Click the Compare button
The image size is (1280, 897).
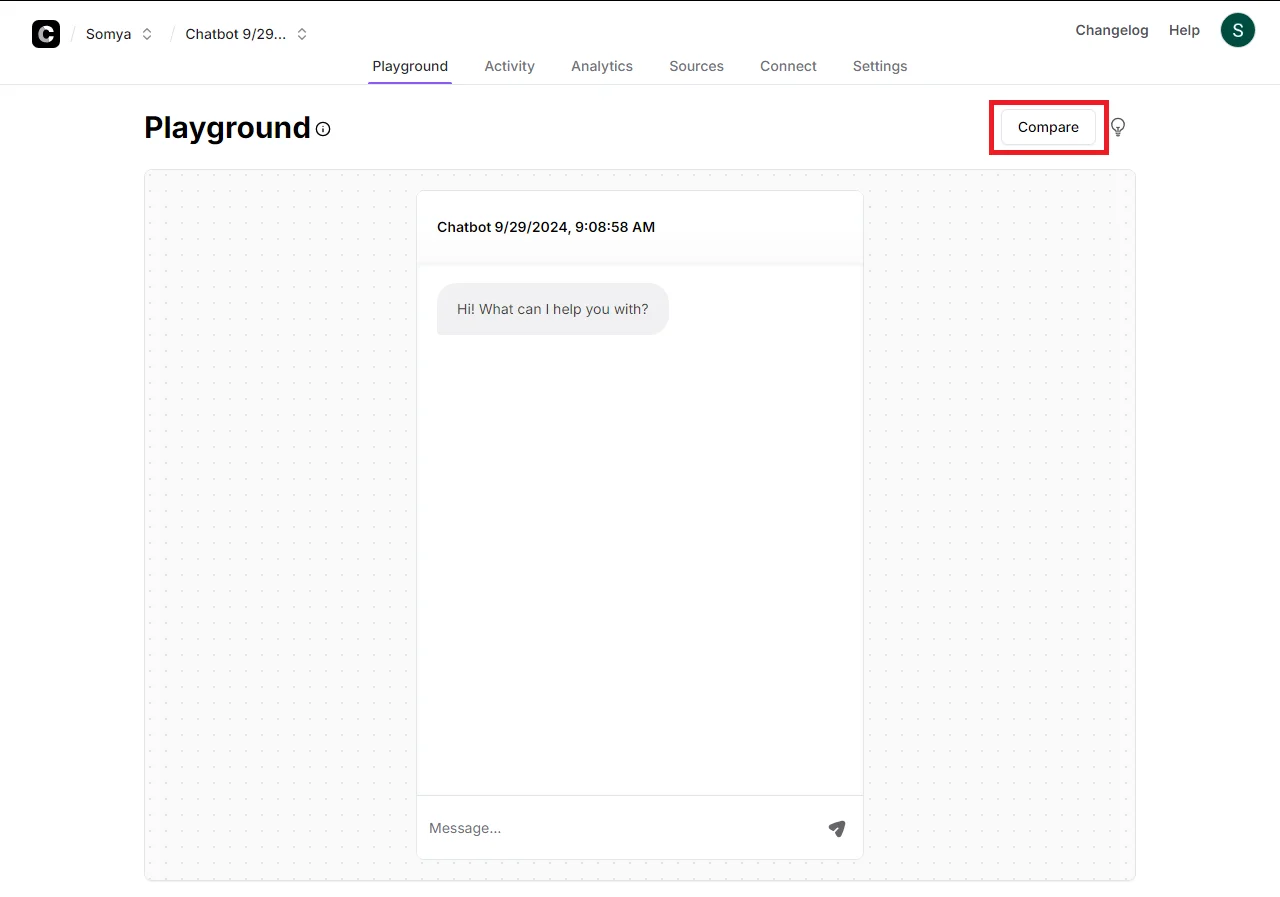tap(1048, 127)
